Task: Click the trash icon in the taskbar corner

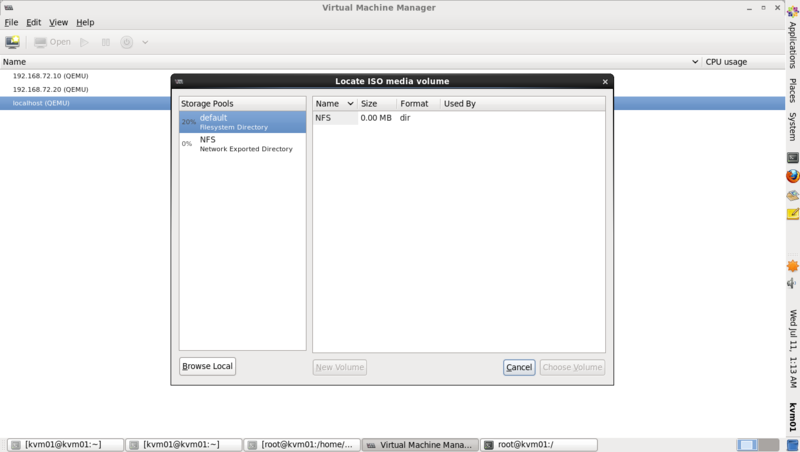Action: coord(792,445)
